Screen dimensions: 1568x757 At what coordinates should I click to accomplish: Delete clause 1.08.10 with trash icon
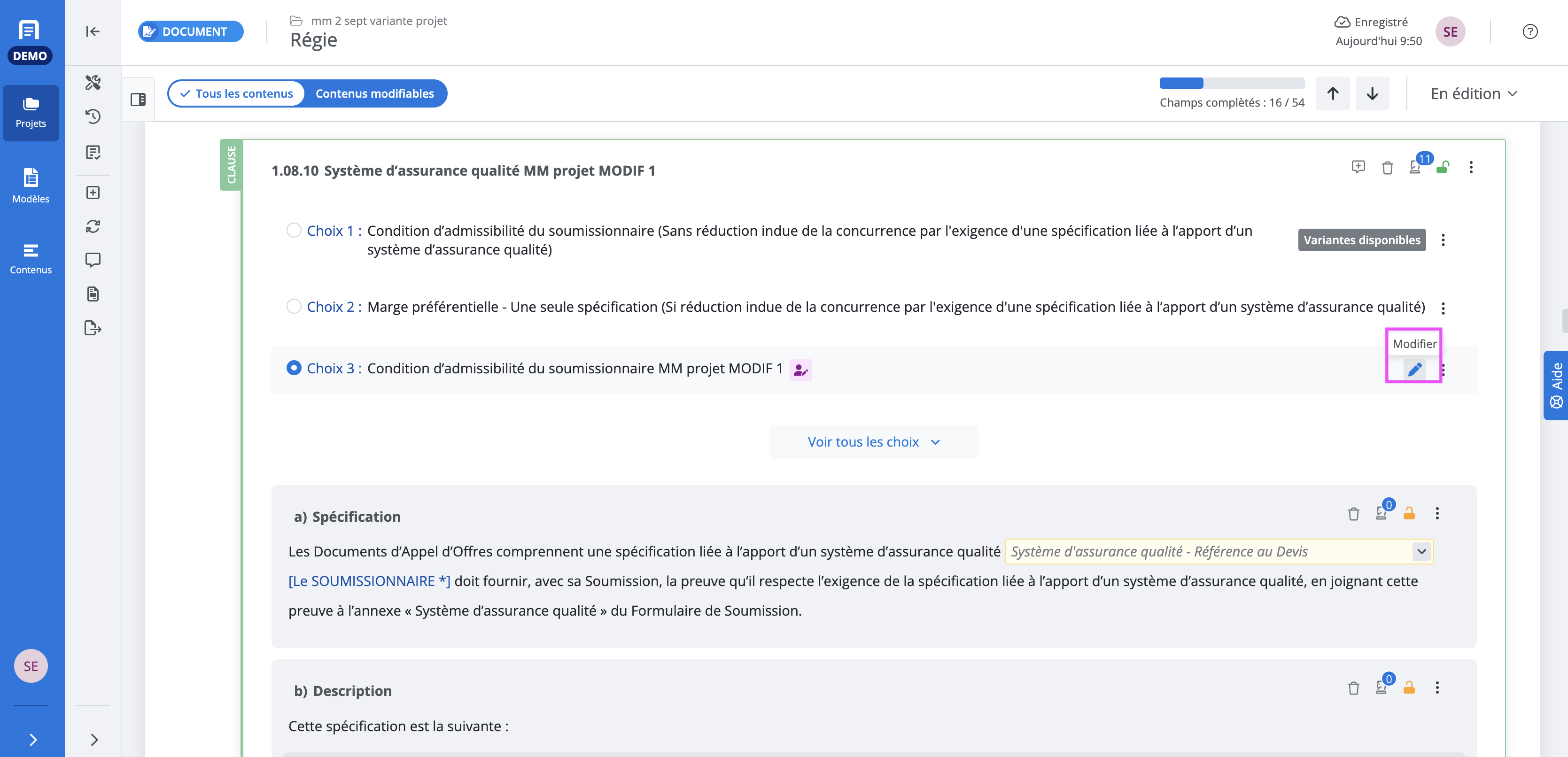pos(1387,168)
